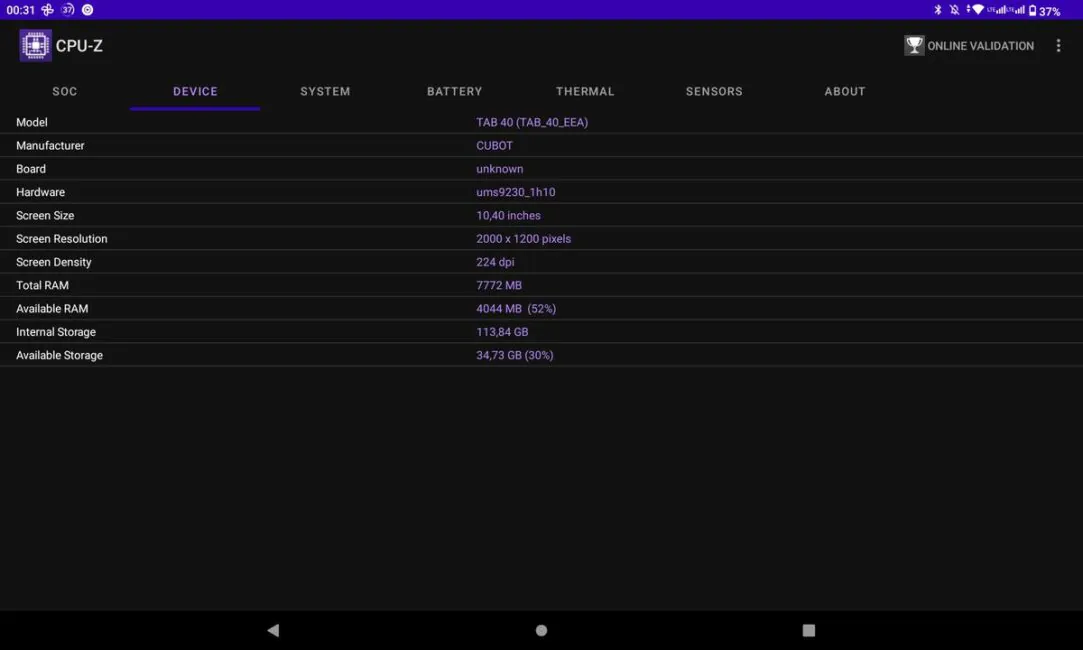This screenshot has width=1083, height=650.
Task: Select the DEVICE tab
Action: point(195,91)
